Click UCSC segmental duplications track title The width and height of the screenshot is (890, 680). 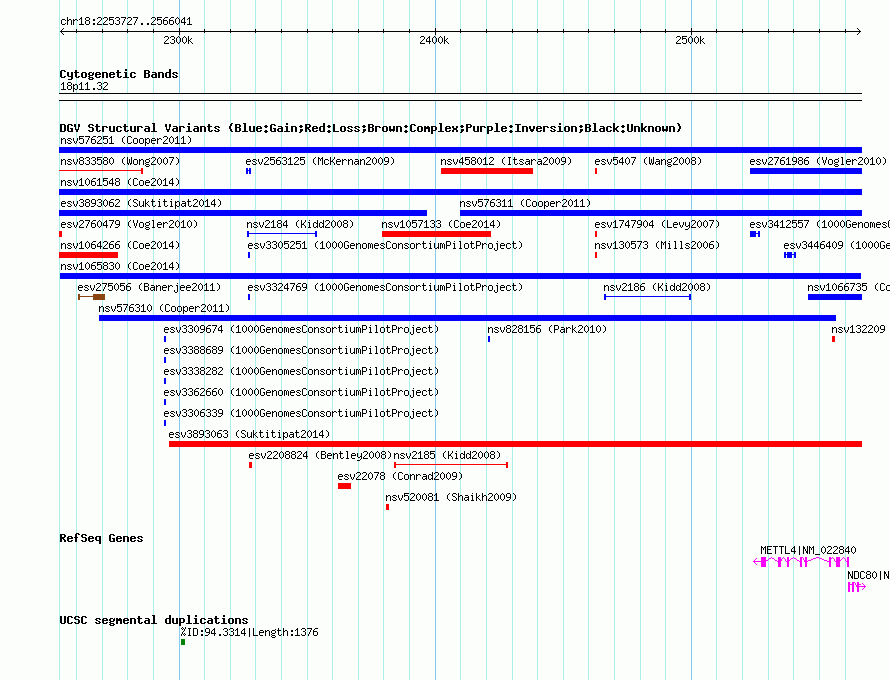click(154, 620)
